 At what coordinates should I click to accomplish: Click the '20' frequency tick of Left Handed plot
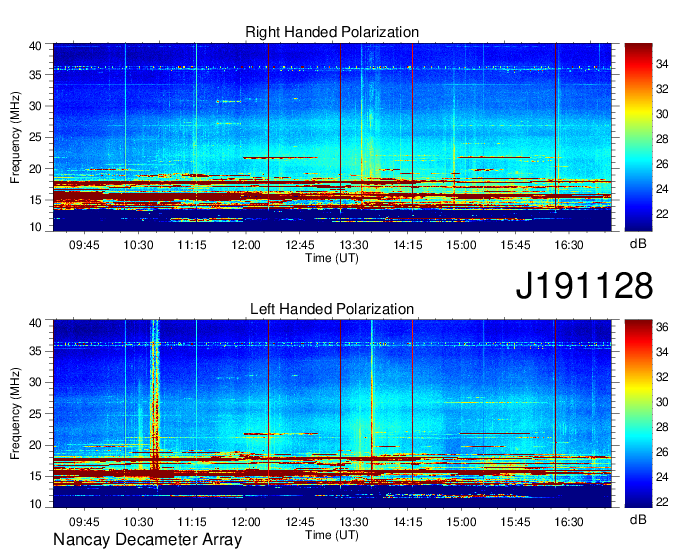coord(36,445)
